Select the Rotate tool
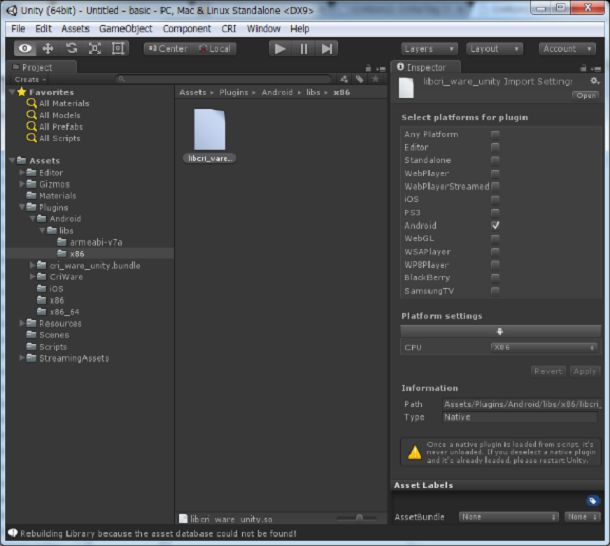This screenshot has height=546, width=610. [71, 48]
